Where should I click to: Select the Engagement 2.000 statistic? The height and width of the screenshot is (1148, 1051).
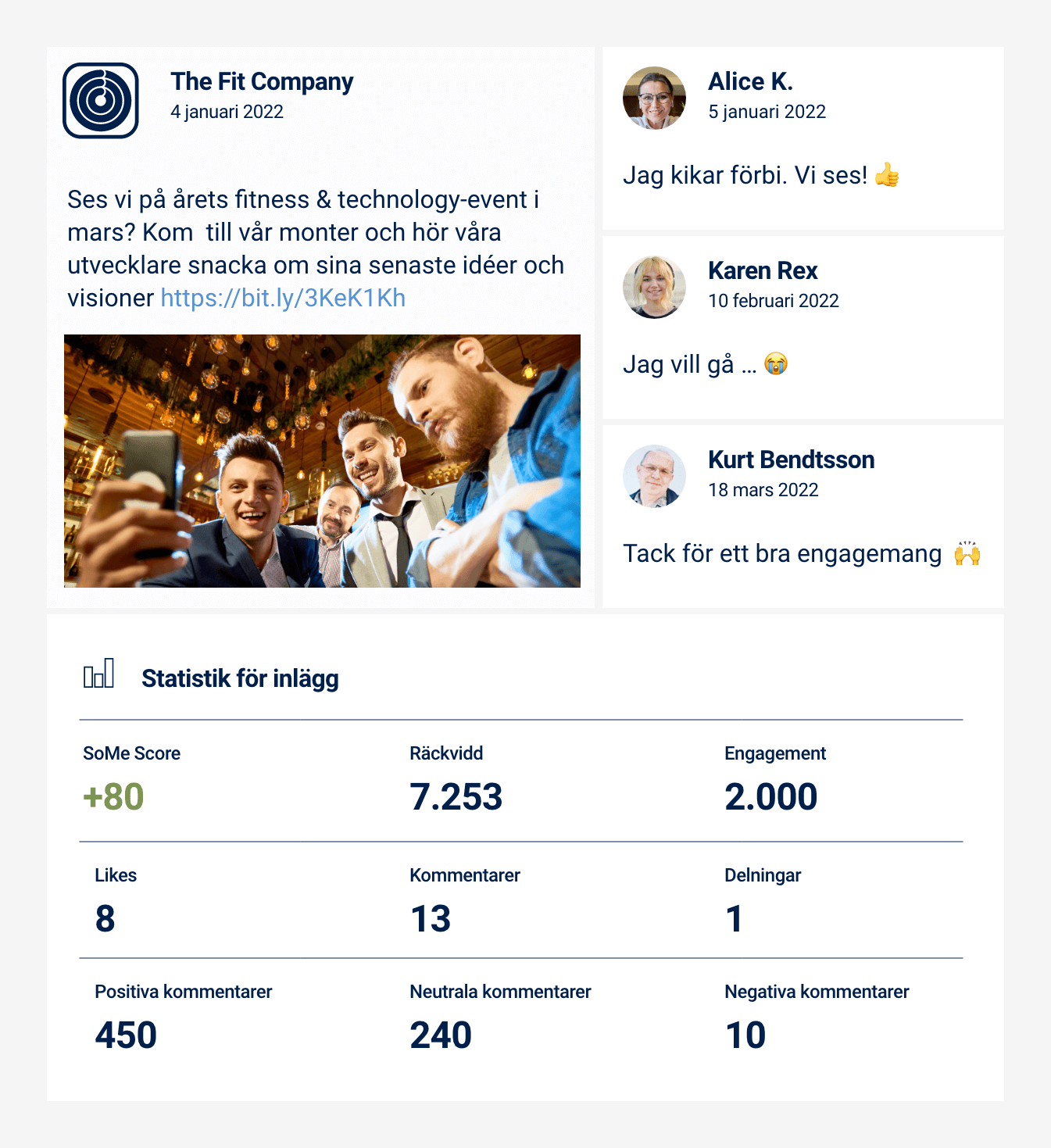tap(771, 797)
